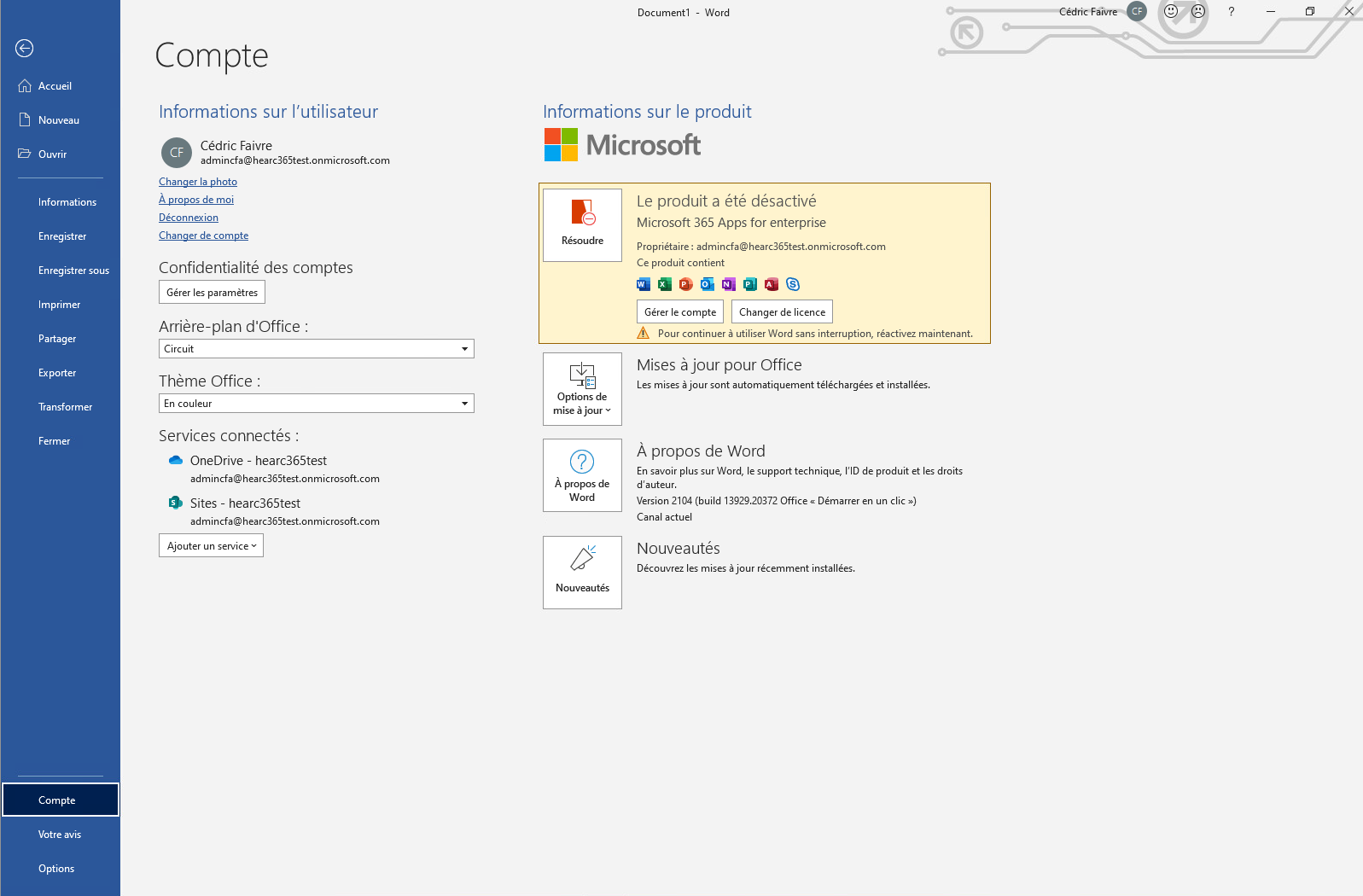Click the question mark help icon
Screen dimensions: 1363x896
1231,12
